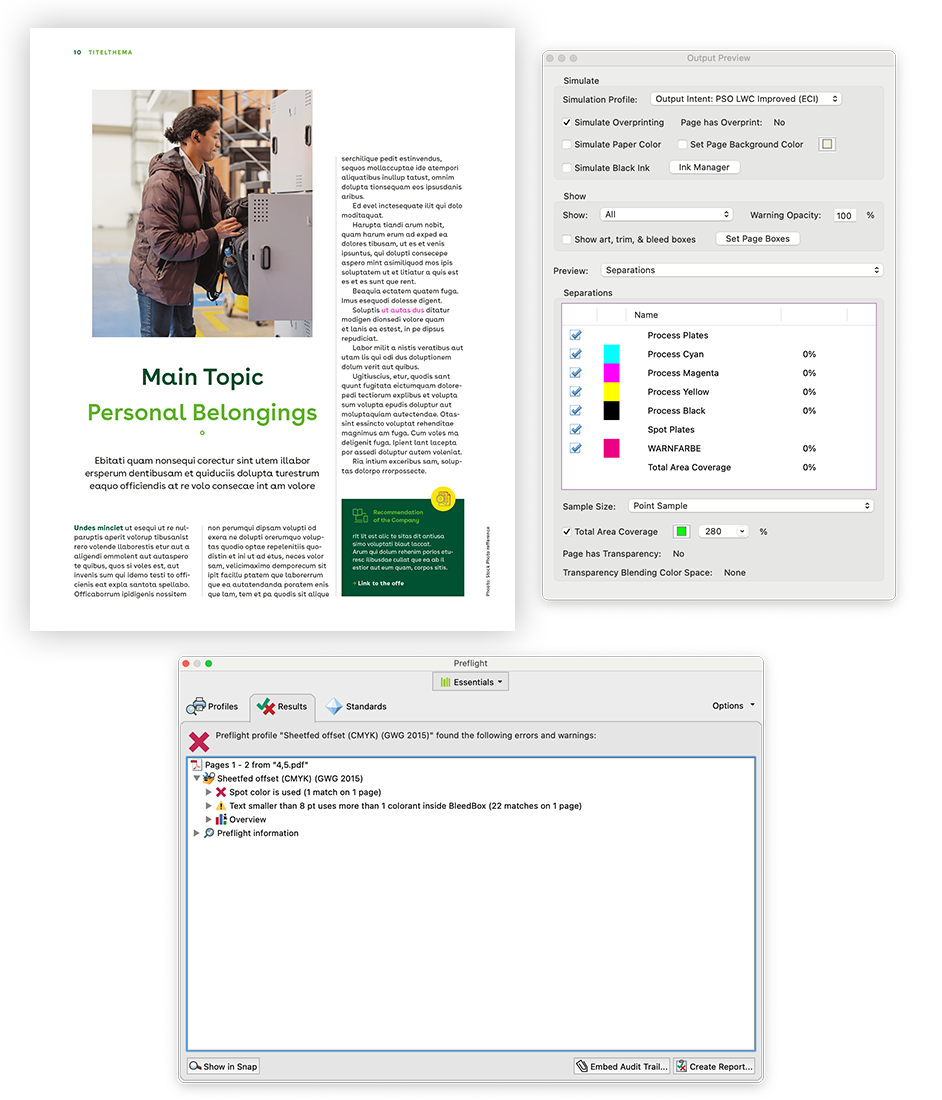The width and height of the screenshot is (942, 1100).
Task: Uncheck the Spot Plates separation
Action: click(576, 429)
